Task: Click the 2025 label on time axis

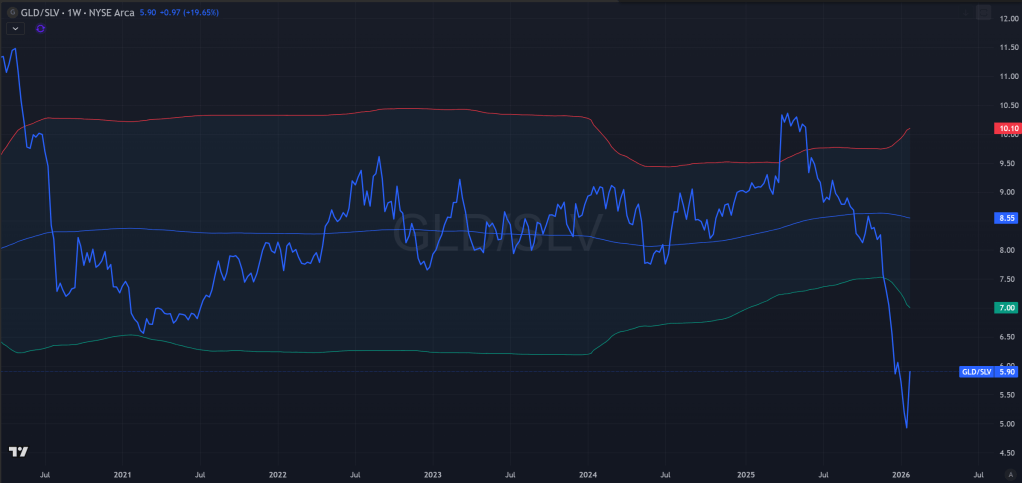Action: tap(744, 473)
